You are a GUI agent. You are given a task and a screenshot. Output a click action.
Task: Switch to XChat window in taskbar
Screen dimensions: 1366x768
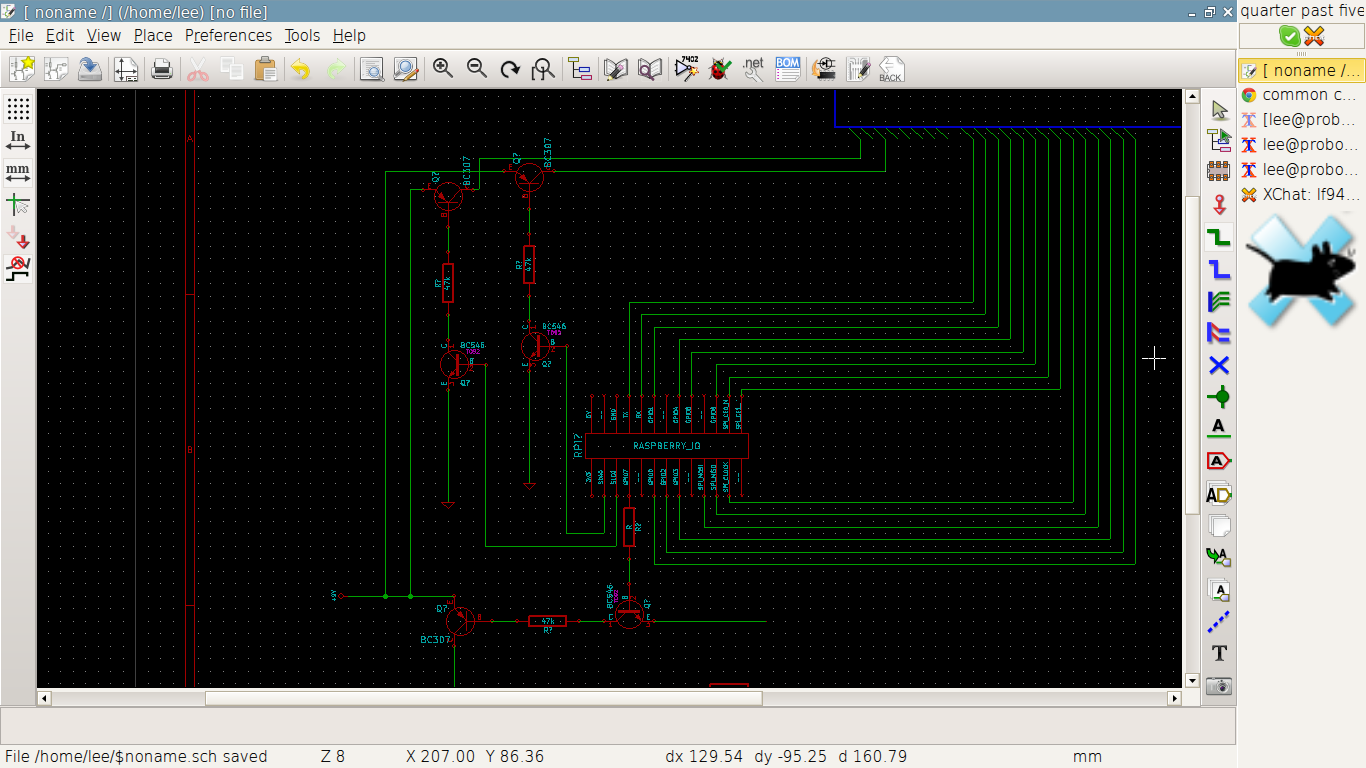point(1300,194)
